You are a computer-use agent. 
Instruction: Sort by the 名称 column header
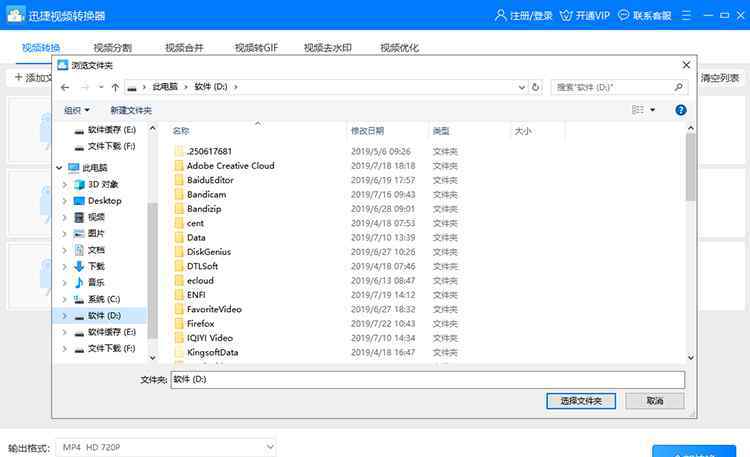(x=181, y=131)
